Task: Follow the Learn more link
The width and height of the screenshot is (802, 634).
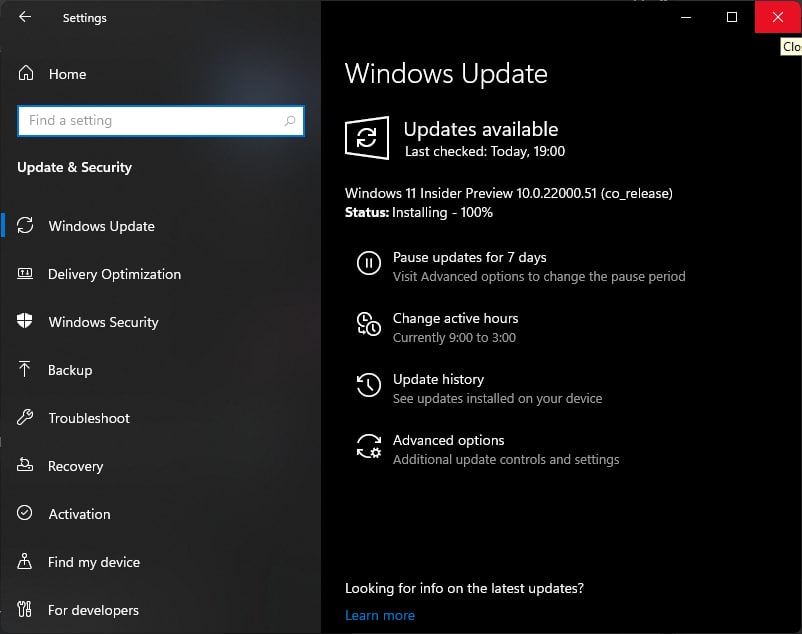Action: point(380,615)
